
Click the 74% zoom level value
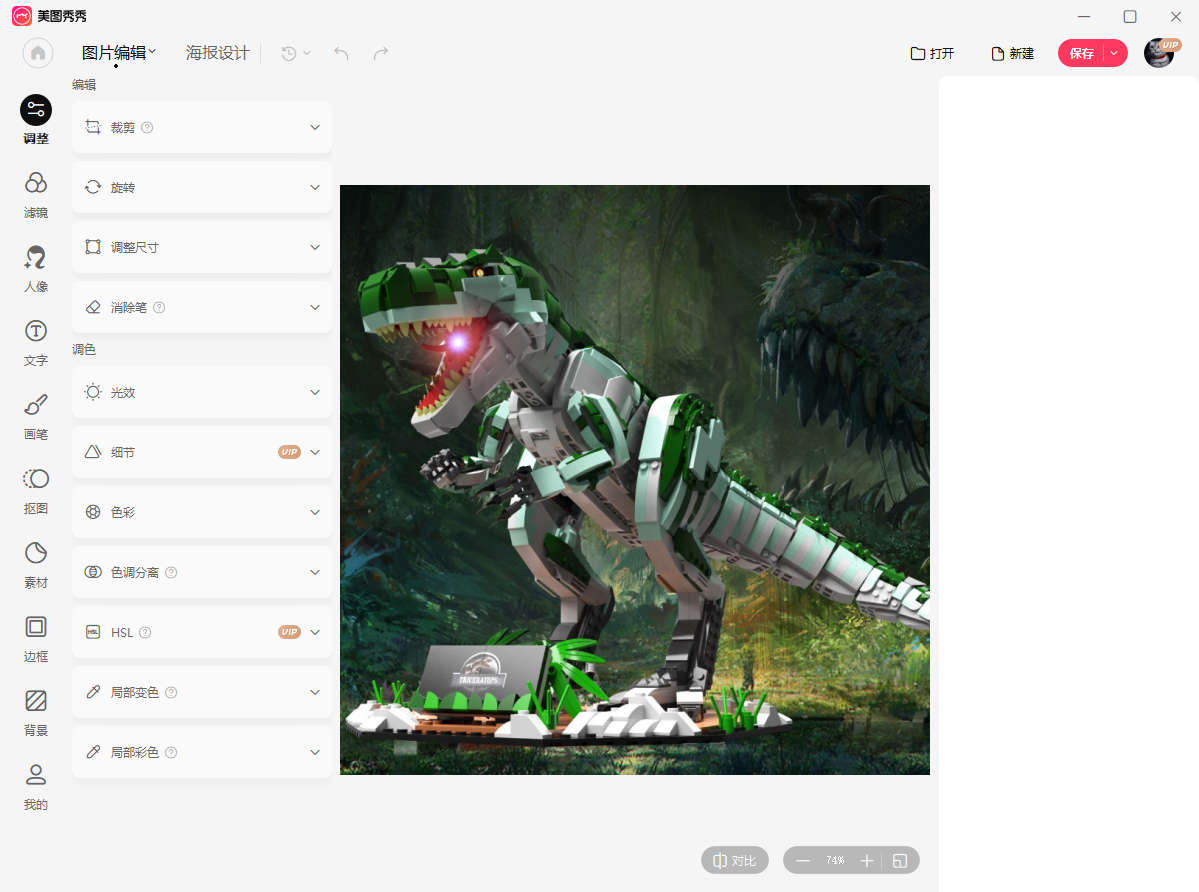(835, 861)
